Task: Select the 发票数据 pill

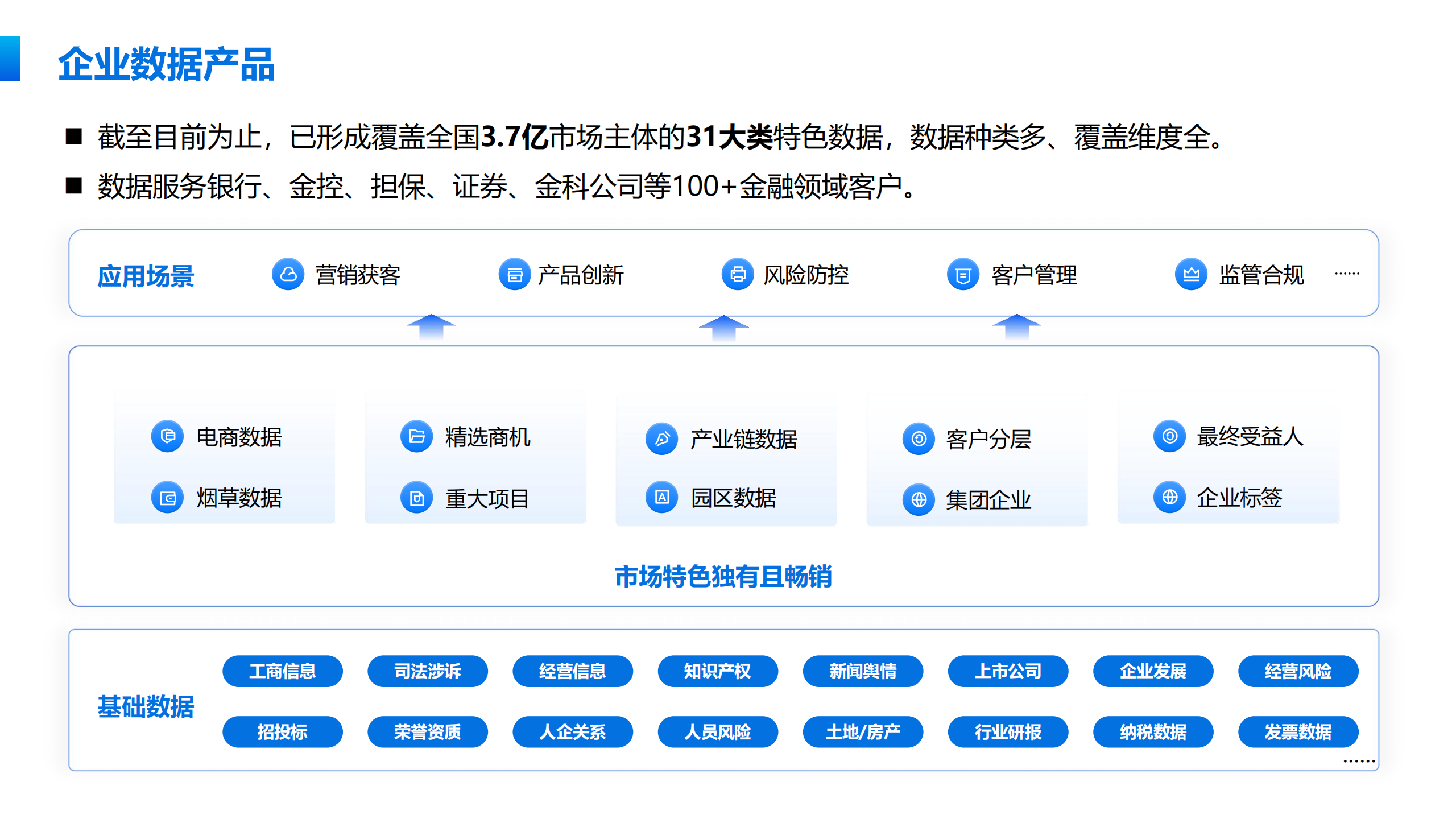Action: pyautogui.click(x=1298, y=731)
